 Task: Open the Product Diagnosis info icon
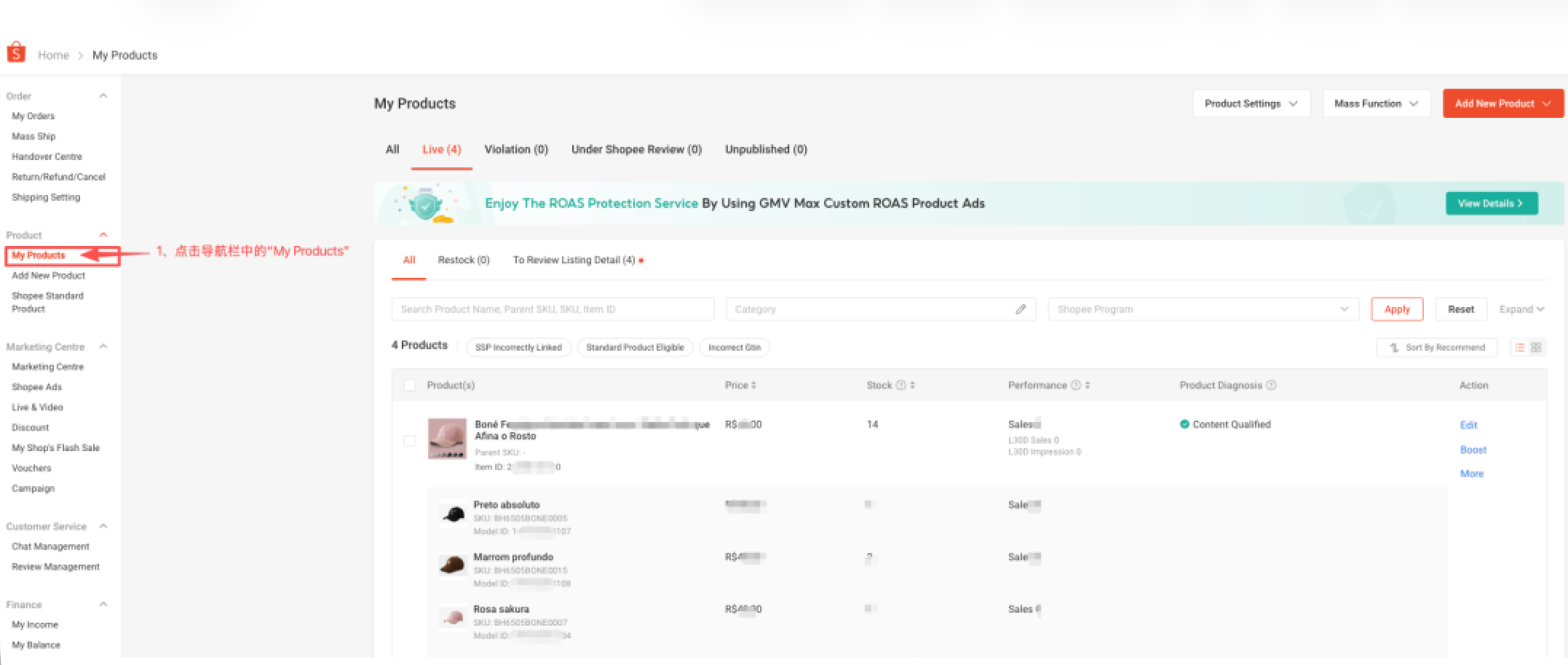[1271, 386]
